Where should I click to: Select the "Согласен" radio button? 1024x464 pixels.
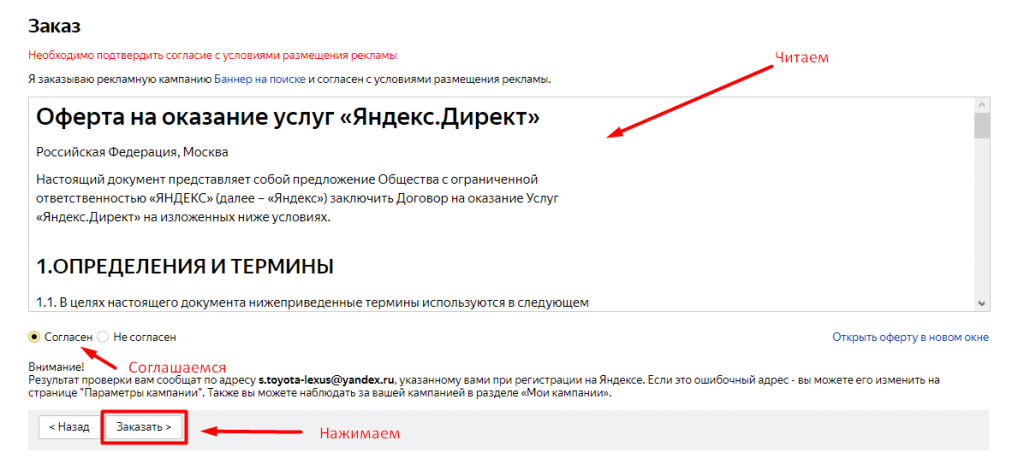35,337
